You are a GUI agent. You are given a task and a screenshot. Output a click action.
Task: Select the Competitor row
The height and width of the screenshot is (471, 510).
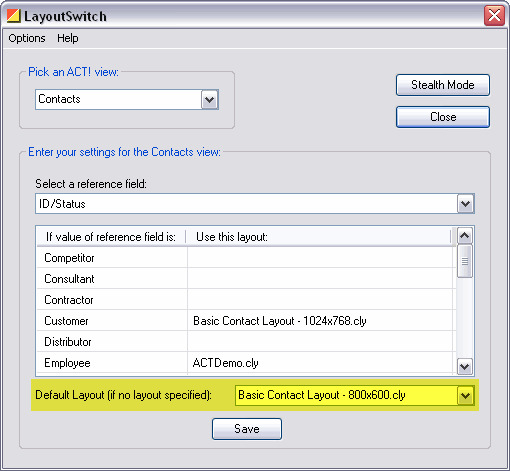tap(245, 258)
